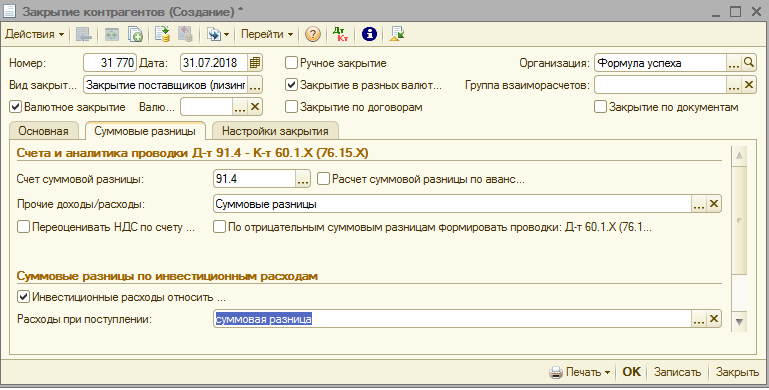Clear the Группа взаиморасчетов field
The width and height of the screenshot is (769, 390).
click(x=748, y=85)
